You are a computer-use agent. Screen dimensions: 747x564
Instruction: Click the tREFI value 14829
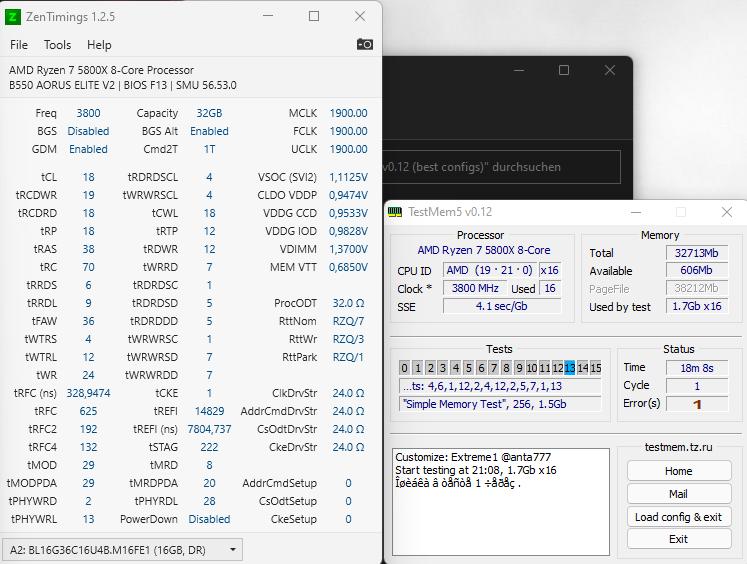coord(209,411)
